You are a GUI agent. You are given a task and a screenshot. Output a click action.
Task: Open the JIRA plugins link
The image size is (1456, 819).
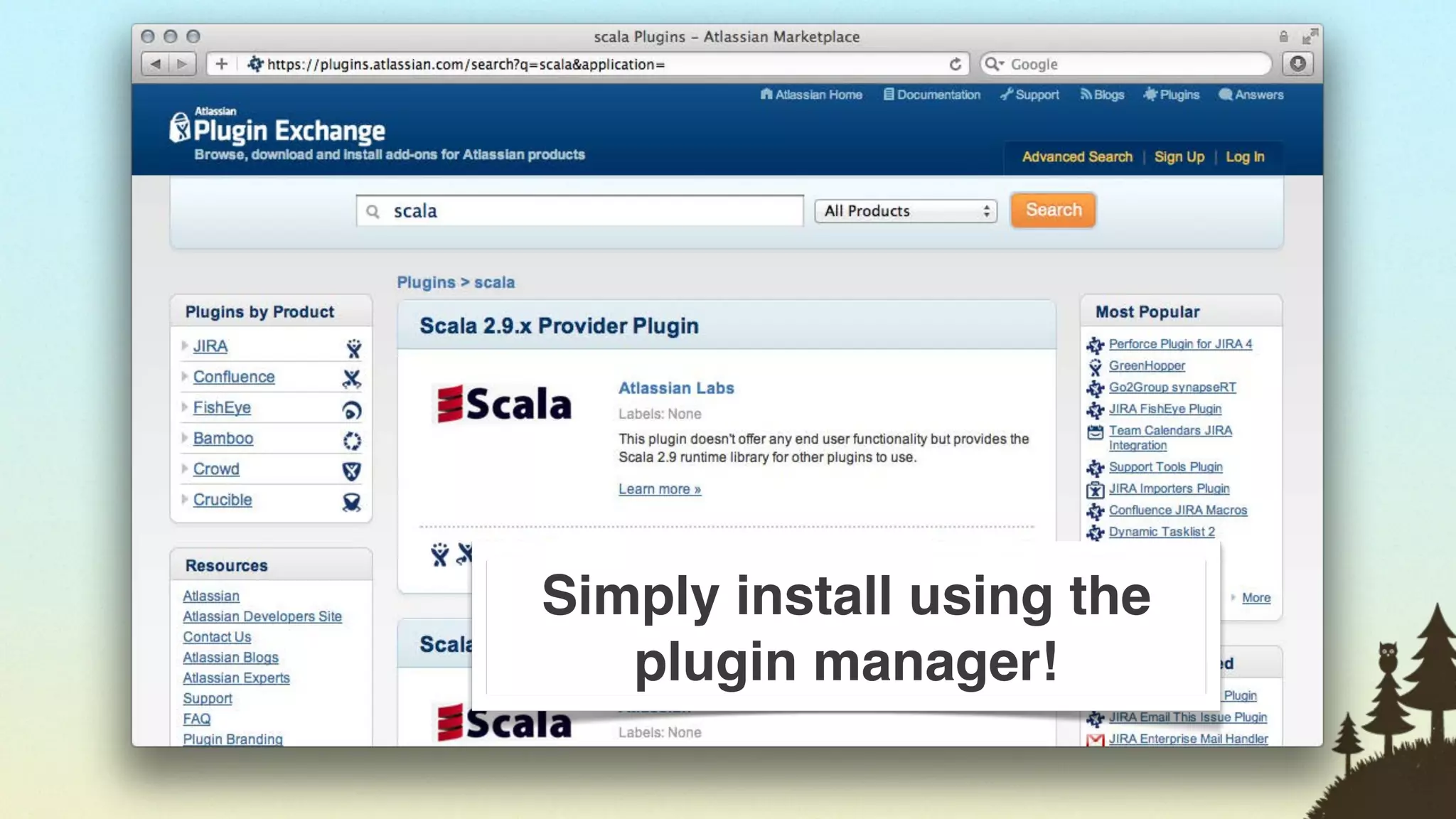click(x=210, y=346)
